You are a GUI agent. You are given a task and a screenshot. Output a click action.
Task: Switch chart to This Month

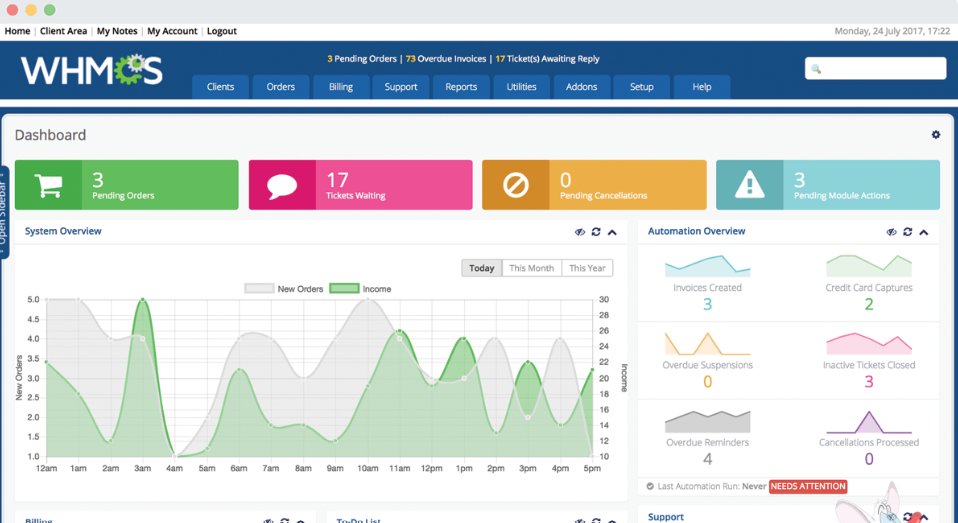(x=531, y=268)
